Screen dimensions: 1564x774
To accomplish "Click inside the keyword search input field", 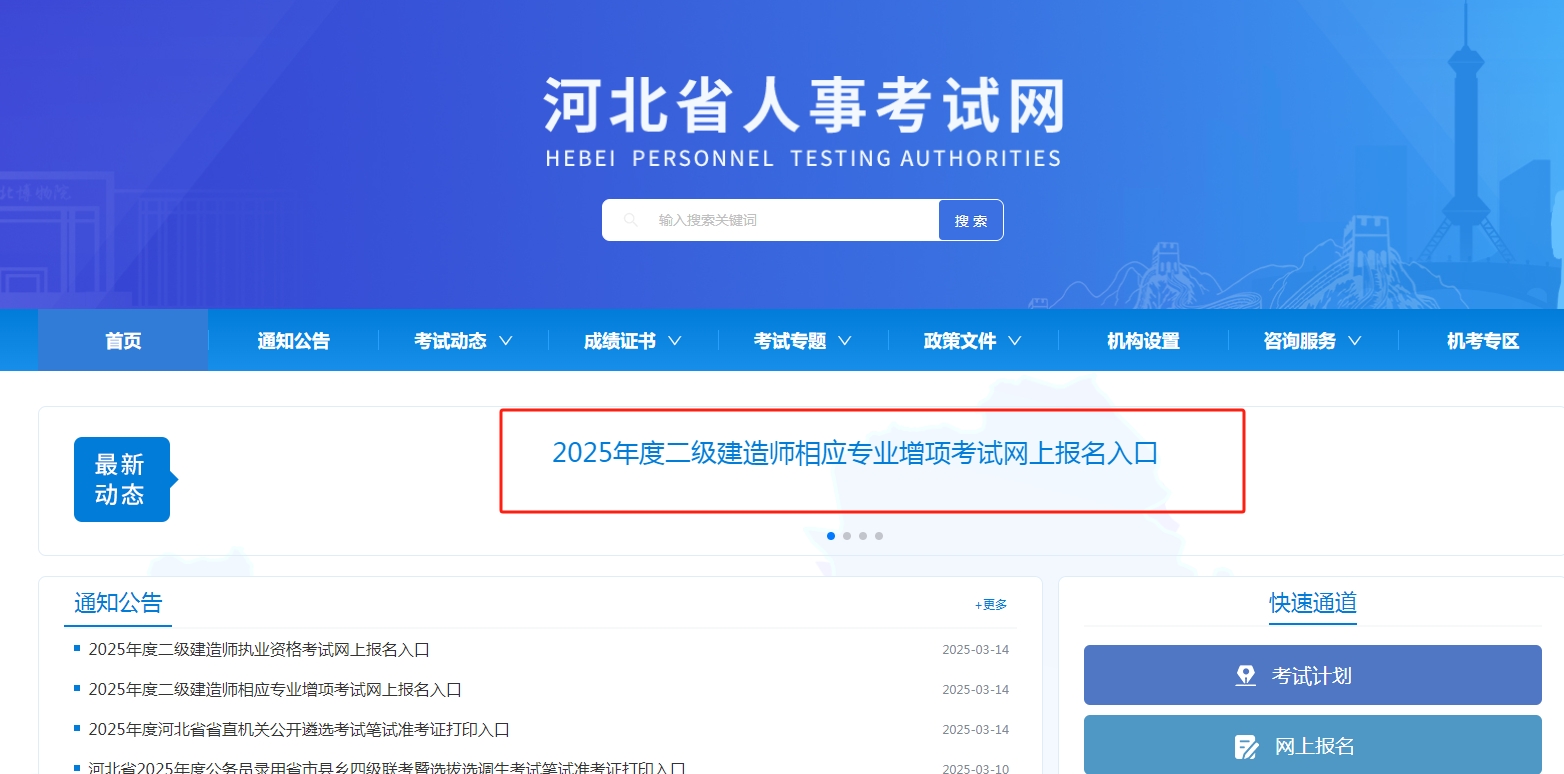I will 780,219.
